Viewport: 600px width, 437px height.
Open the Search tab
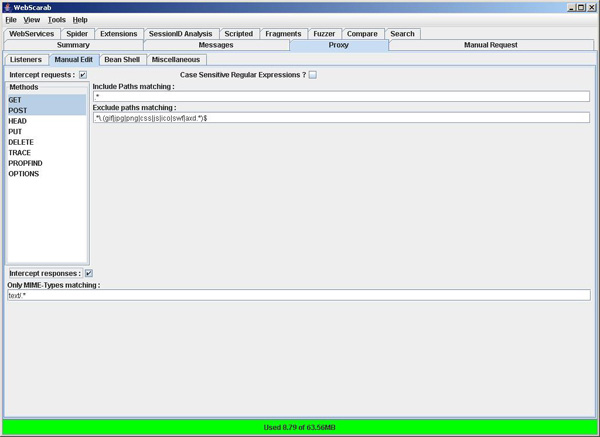[403, 34]
